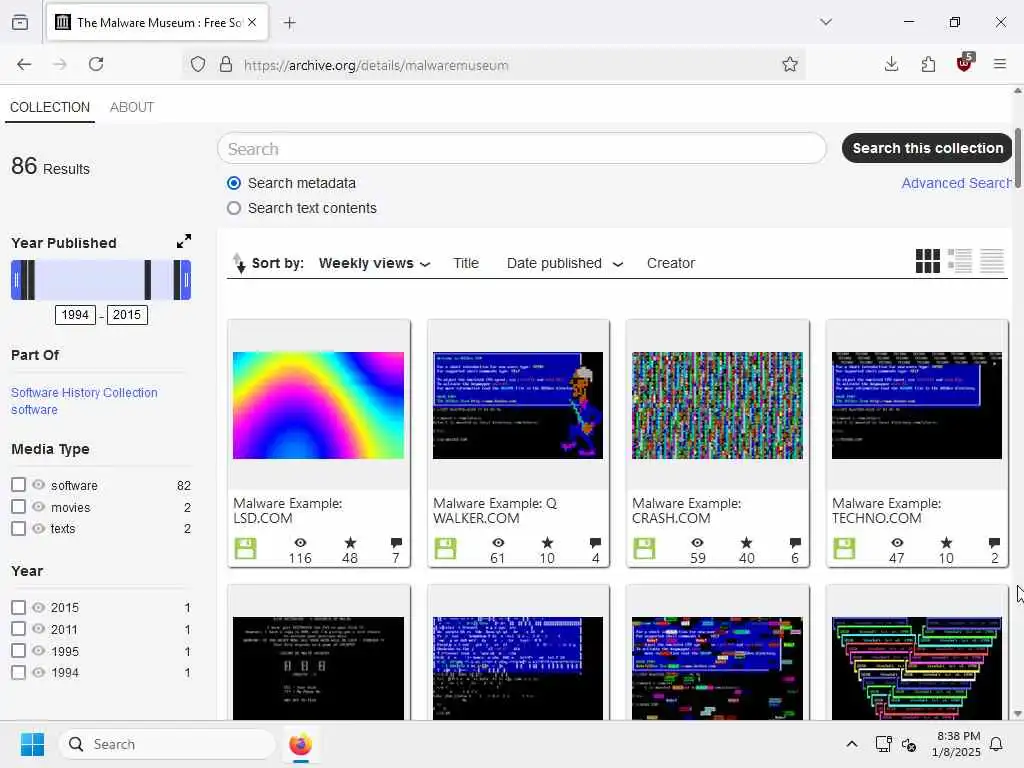The width and height of the screenshot is (1024, 768).
Task: Open the notifications bell in taskbar
Action: point(996,744)
